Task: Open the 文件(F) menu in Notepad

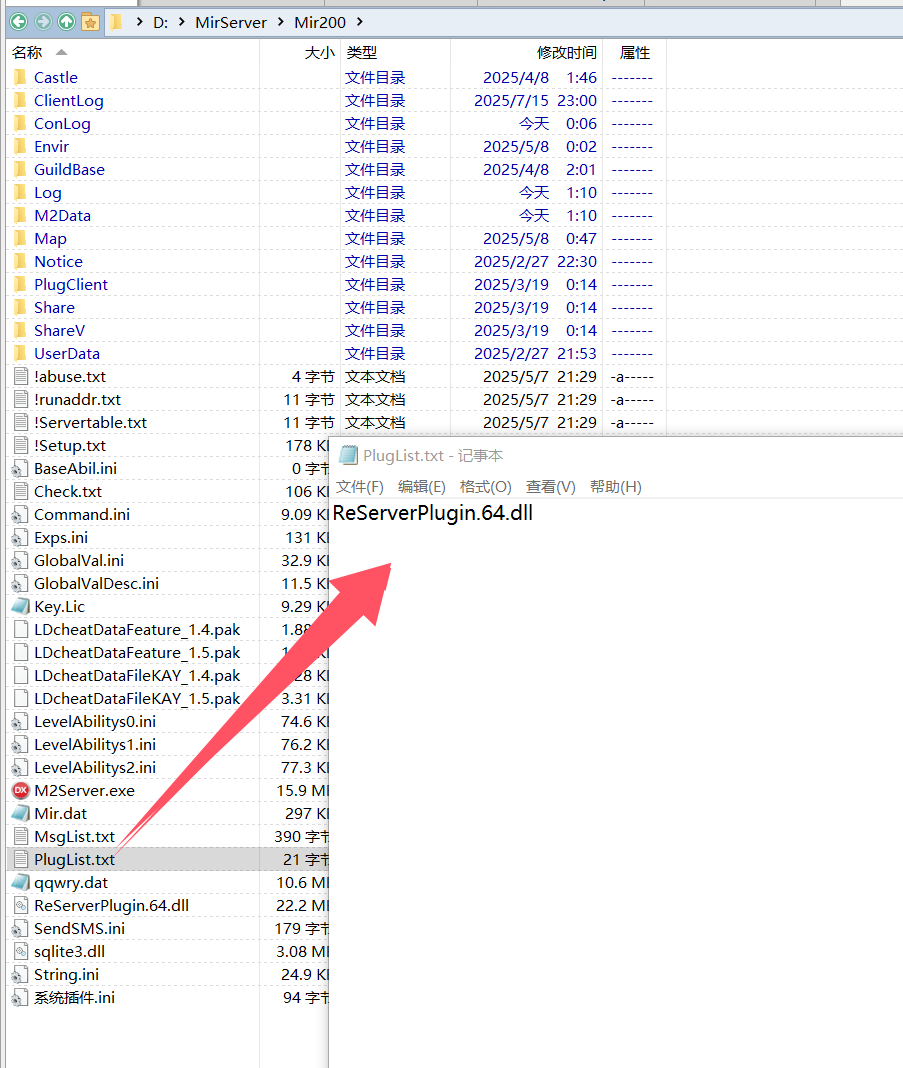Action: [x=359, y=487]
